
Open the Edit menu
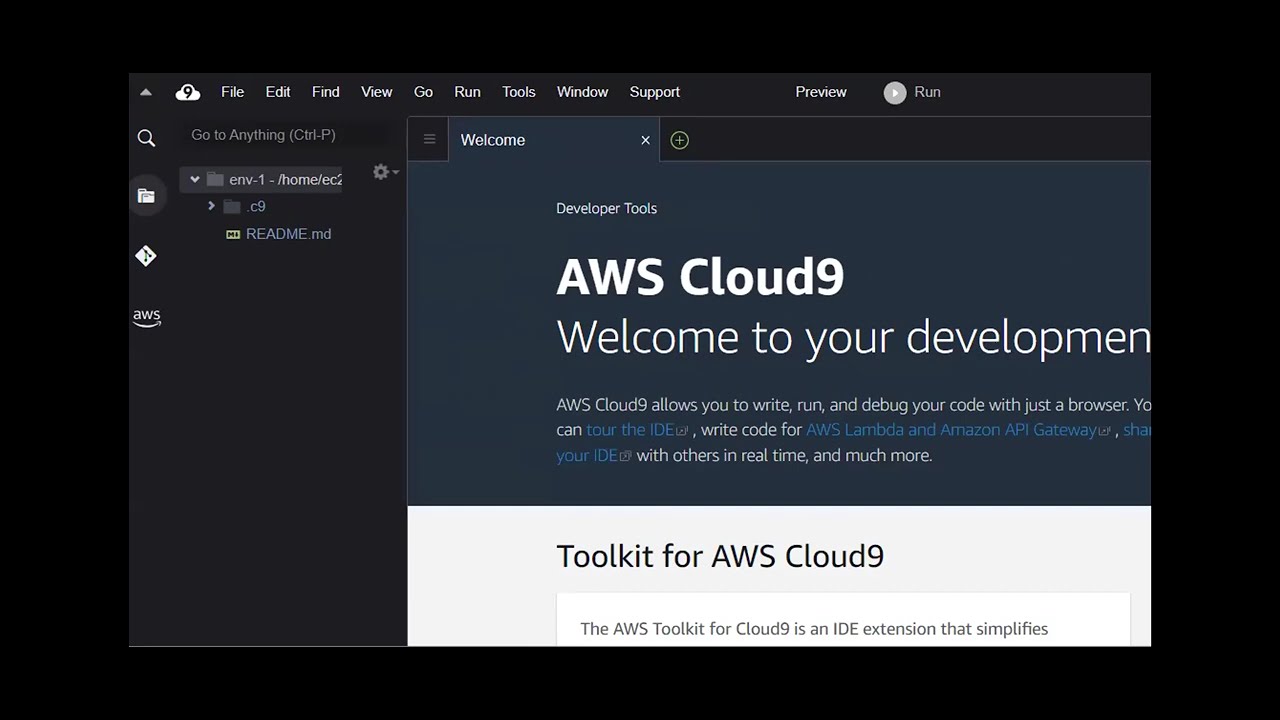pos(278,92)
